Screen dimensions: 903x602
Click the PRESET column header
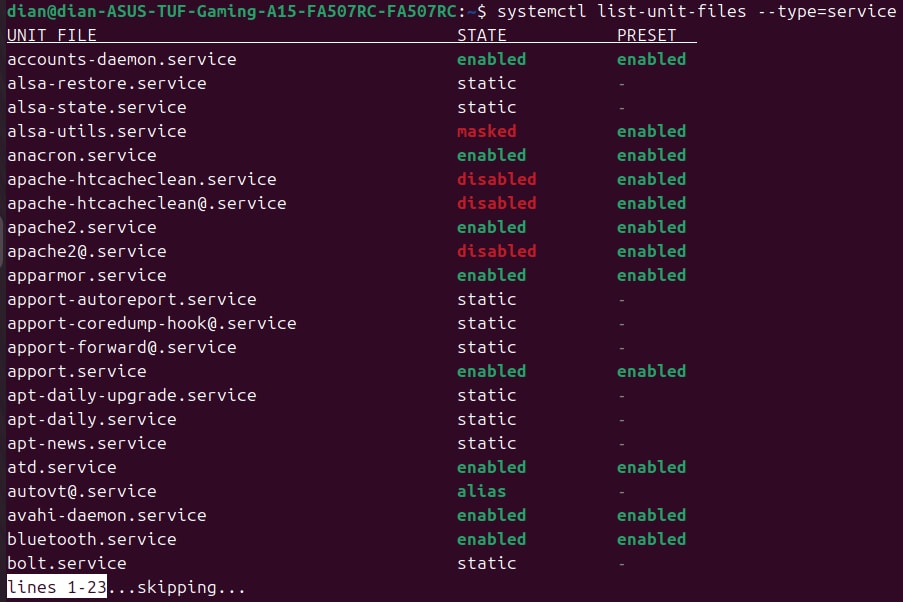(x=646, y=35)
